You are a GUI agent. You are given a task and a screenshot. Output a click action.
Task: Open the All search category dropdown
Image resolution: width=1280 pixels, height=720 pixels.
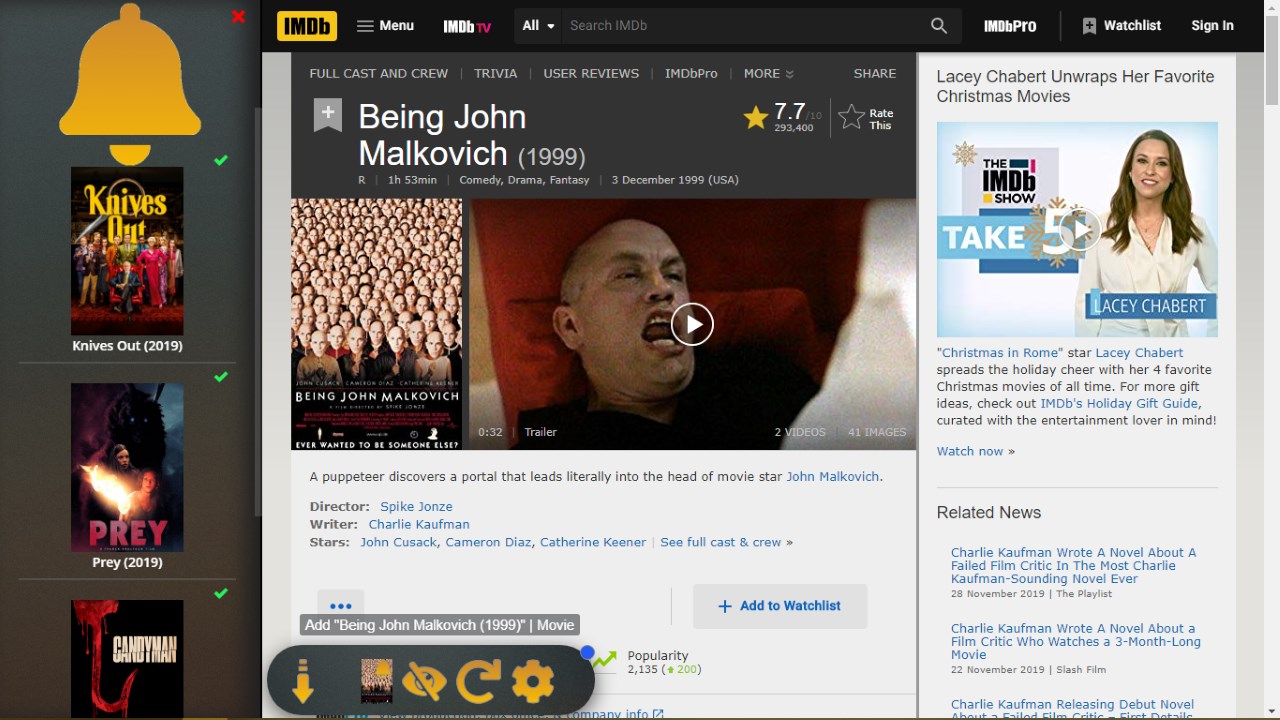(x=538, y=26)
